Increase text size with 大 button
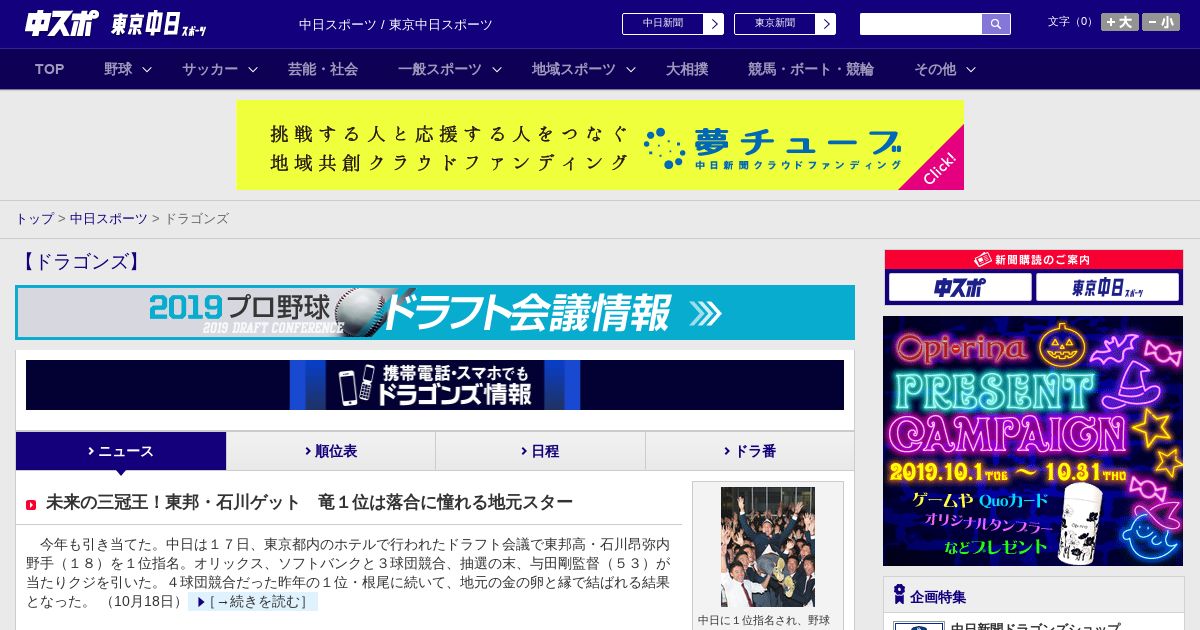1200x630 pixels. point(1120,22)
